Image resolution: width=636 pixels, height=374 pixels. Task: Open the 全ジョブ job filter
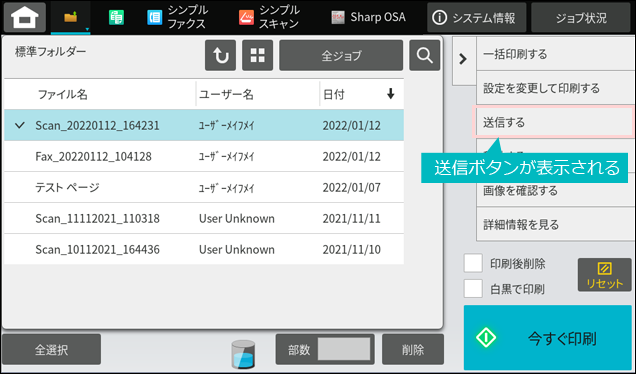(x=341, y=56)
